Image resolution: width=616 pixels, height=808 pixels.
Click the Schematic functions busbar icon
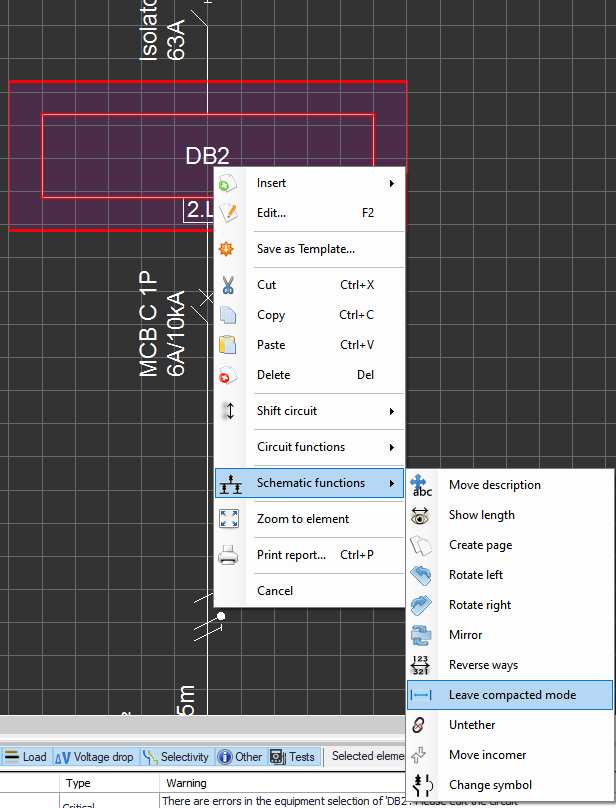coord(230,483)
